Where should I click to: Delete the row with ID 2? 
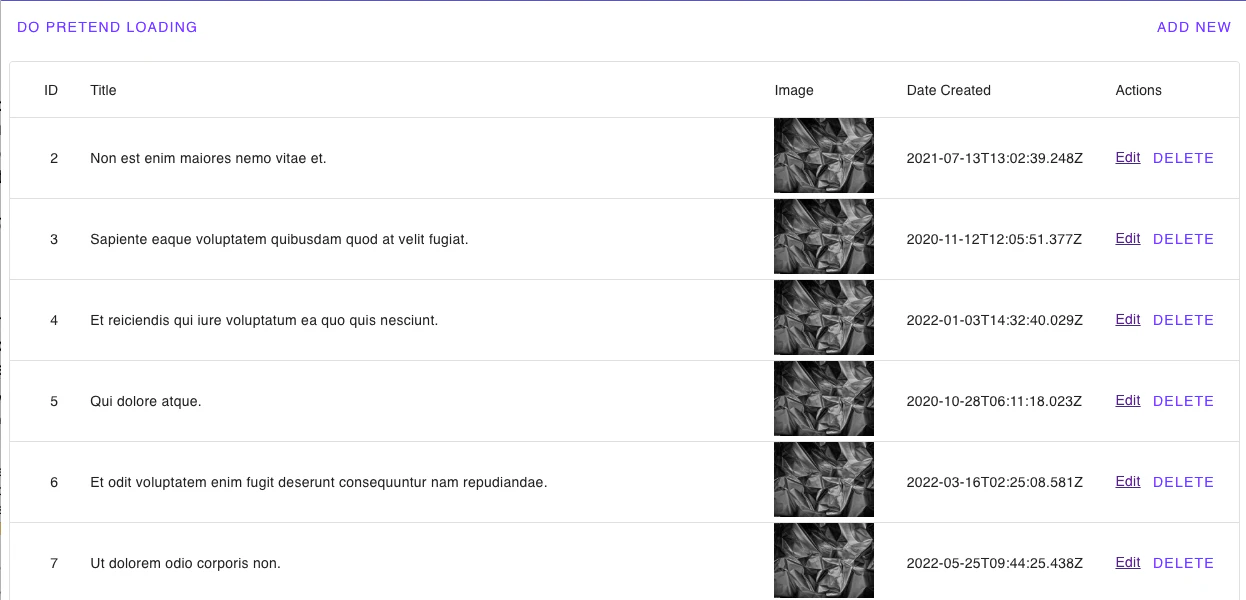pos(1183,158)
